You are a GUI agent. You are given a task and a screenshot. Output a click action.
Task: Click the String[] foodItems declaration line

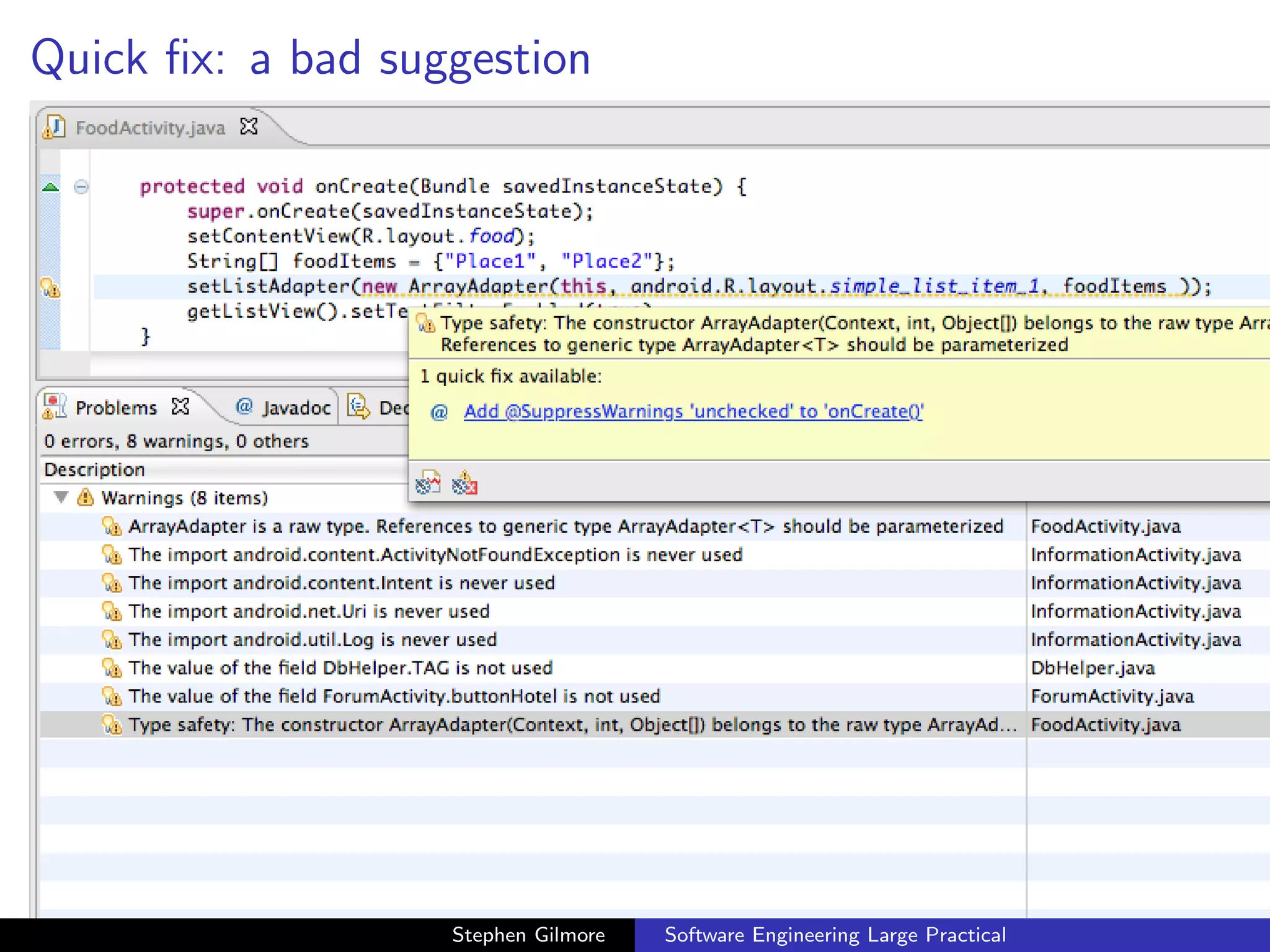click(x=431, y=261)
